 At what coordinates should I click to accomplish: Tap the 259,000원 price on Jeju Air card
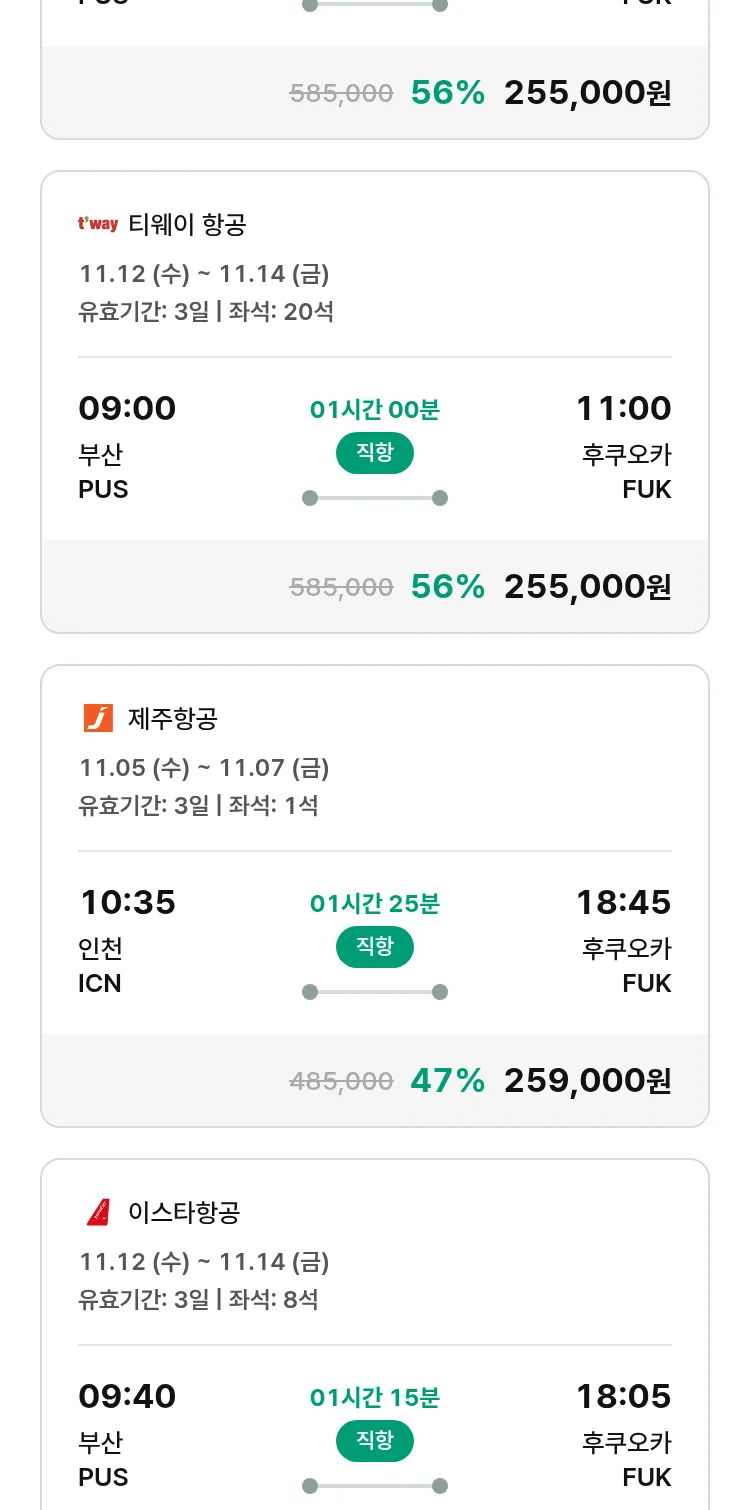587,1081
